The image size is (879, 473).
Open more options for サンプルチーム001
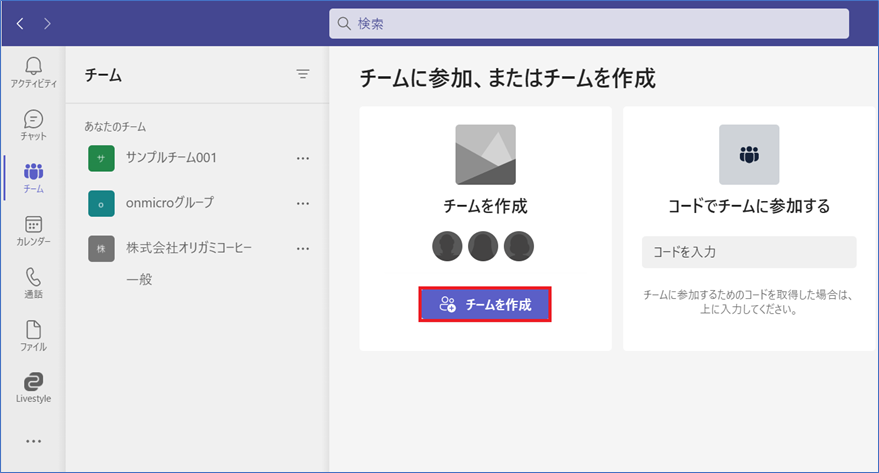pyautogui.click(x=303, y=158)
